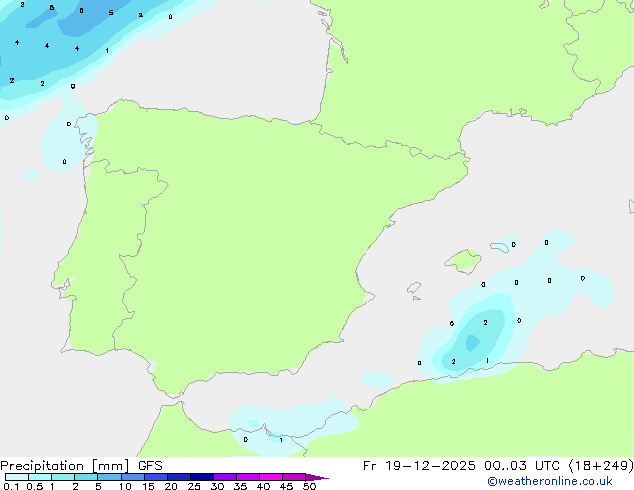Click the '45' legend scale label
Screen dimensions: 634x490
pos(286,486)
